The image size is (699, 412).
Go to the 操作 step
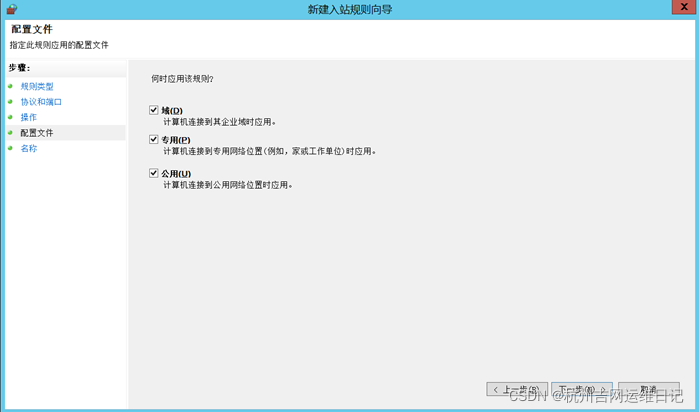tap(29, 117)
